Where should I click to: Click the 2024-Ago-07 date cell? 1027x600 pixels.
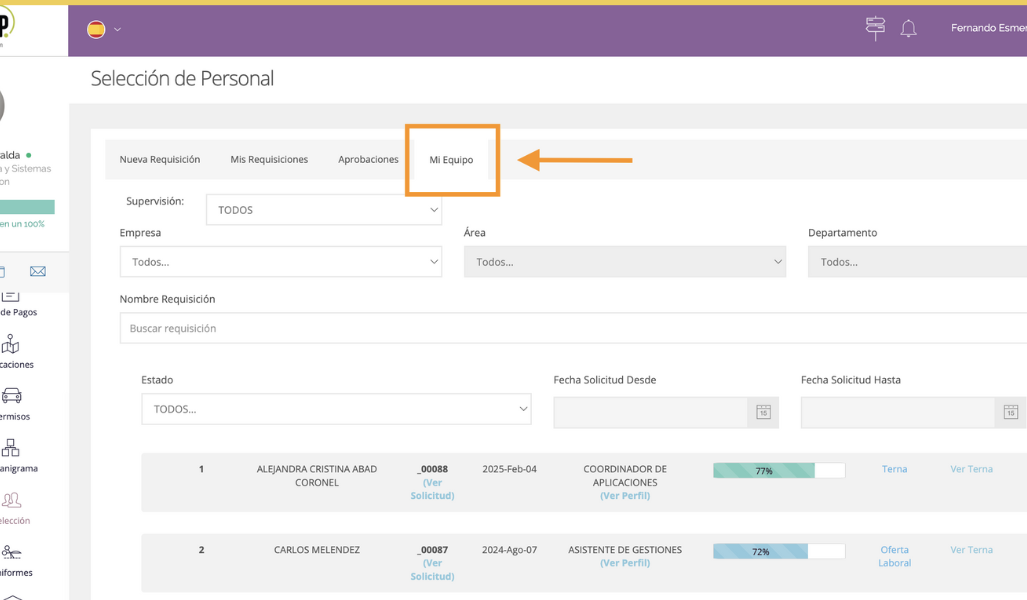tap(510, 550)
